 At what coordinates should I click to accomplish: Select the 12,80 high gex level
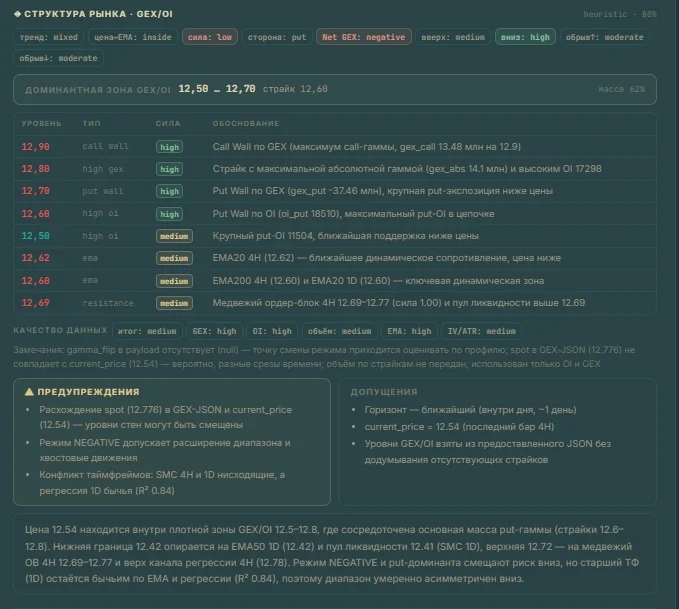(x=36, y=169)
